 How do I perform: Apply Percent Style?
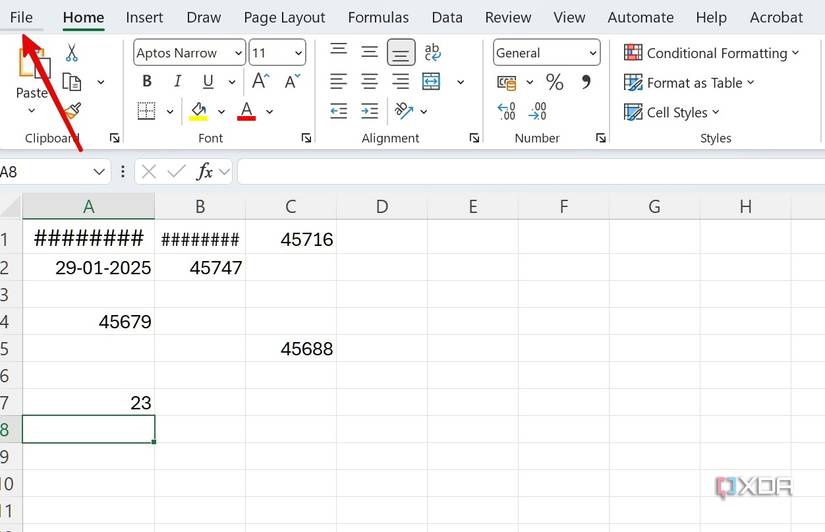pos(555,82)
